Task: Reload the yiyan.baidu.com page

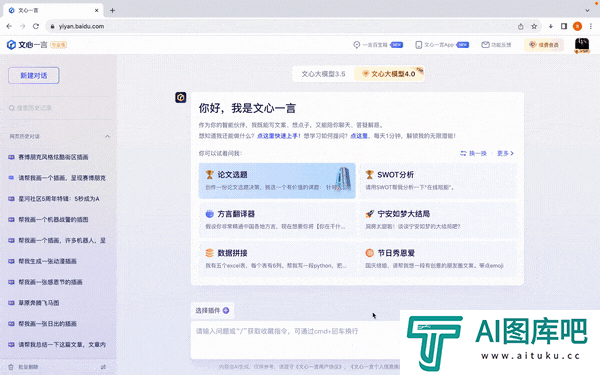Action: (x=36, y=26)
